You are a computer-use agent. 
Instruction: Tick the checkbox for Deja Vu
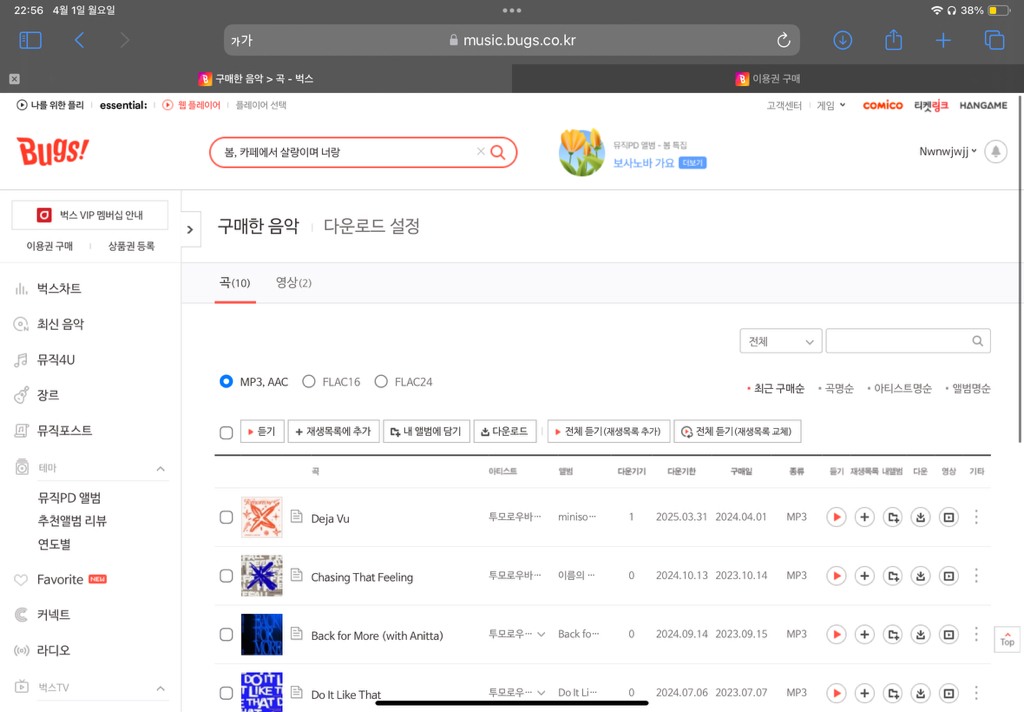[227, 517]
